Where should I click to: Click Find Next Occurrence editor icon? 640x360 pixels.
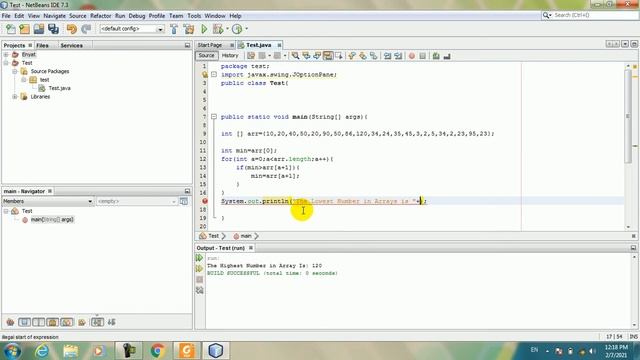point(317,56)
